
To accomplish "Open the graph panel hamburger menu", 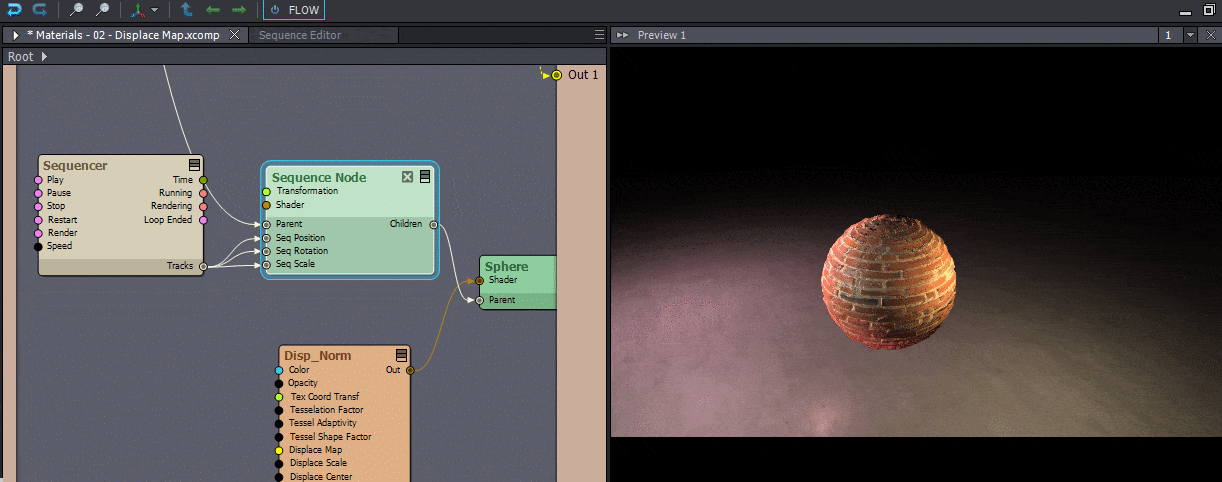I will 599,35.
